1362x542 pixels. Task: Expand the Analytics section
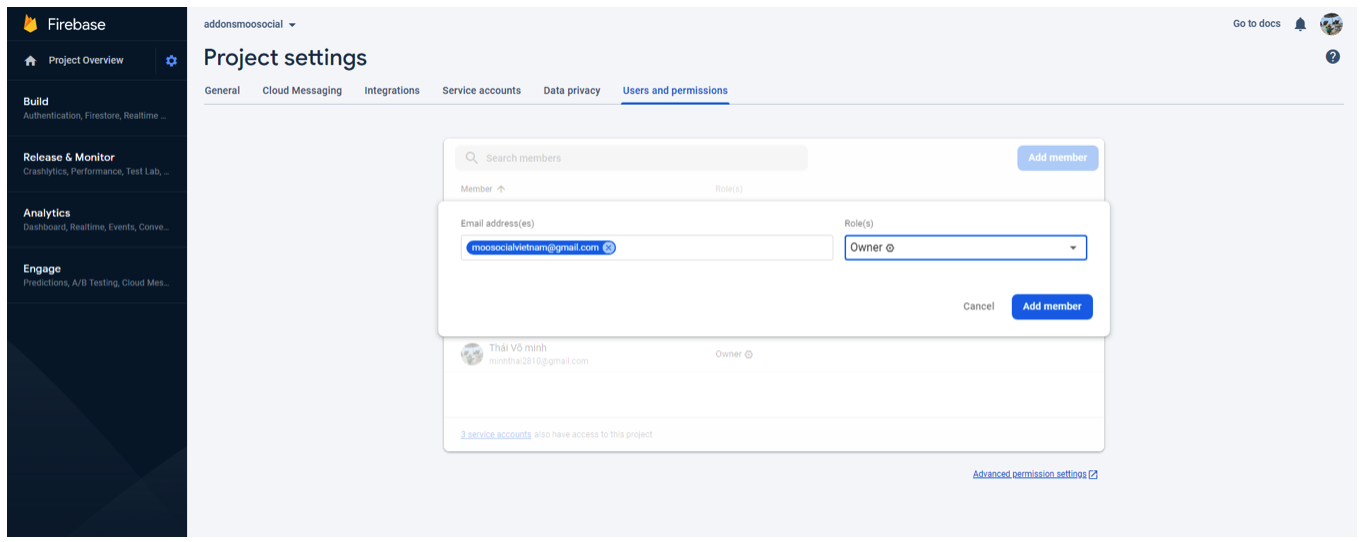(x=97, y=220)
